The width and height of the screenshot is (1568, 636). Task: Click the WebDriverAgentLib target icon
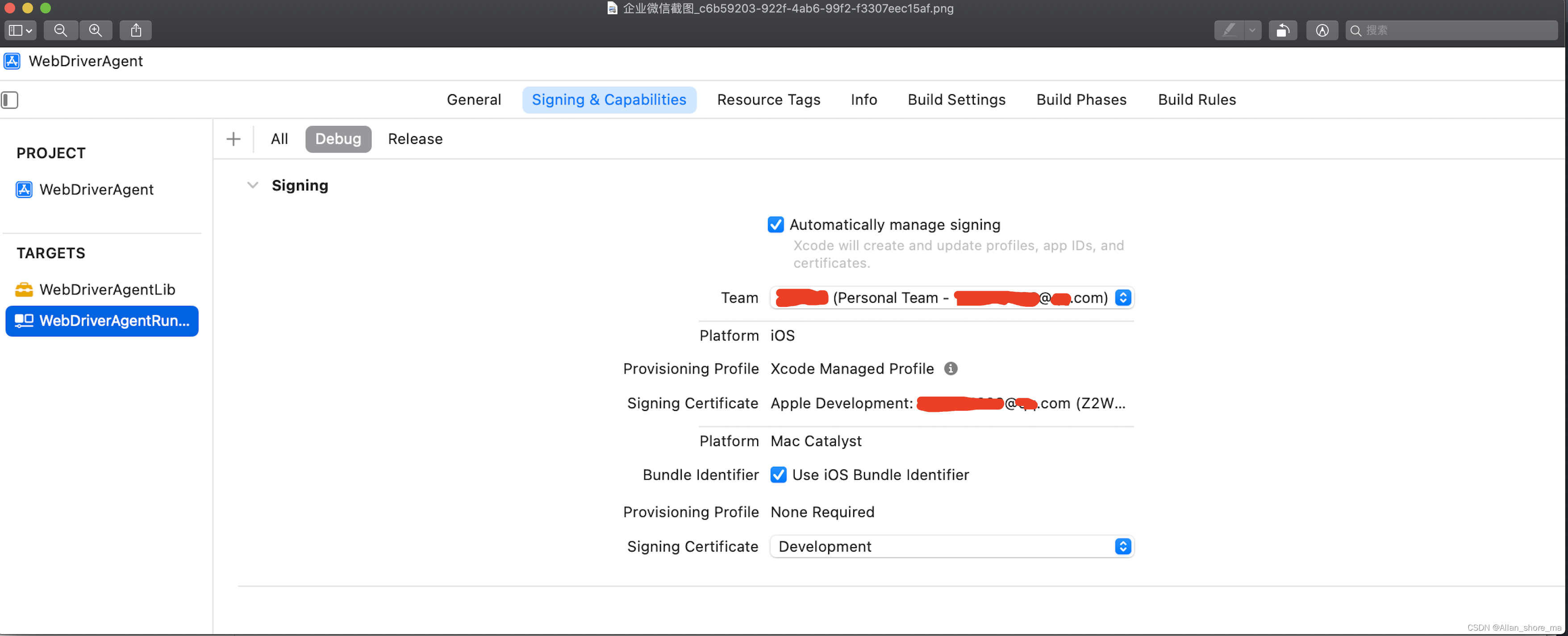[23, 288]
